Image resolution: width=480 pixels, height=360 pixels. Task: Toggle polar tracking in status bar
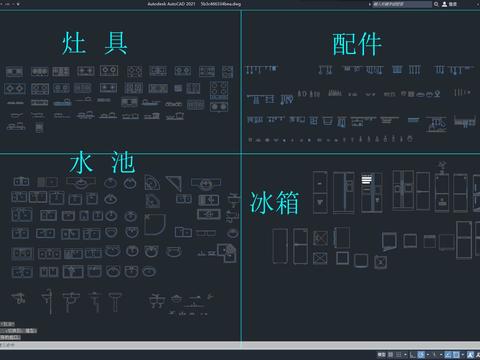(x=421, y=355)
